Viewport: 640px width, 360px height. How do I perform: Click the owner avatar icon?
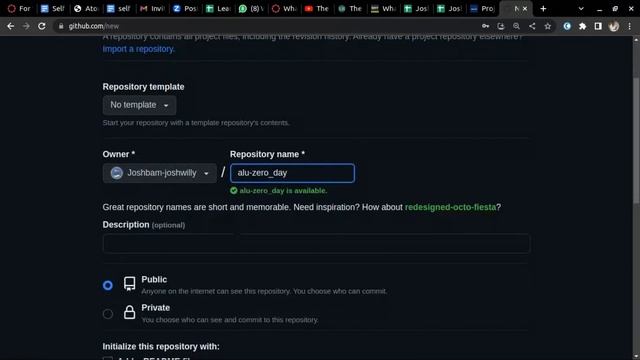[x=117, y=173]
